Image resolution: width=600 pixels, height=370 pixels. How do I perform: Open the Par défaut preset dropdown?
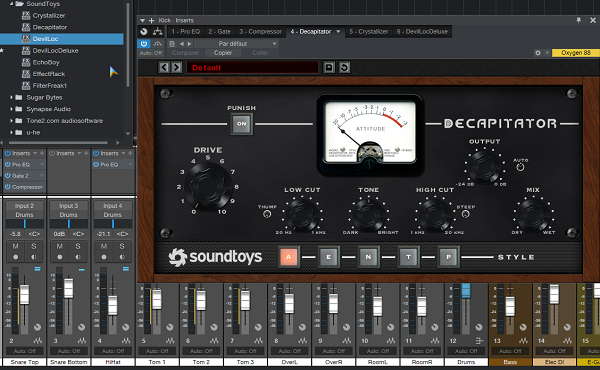(236, 44)
